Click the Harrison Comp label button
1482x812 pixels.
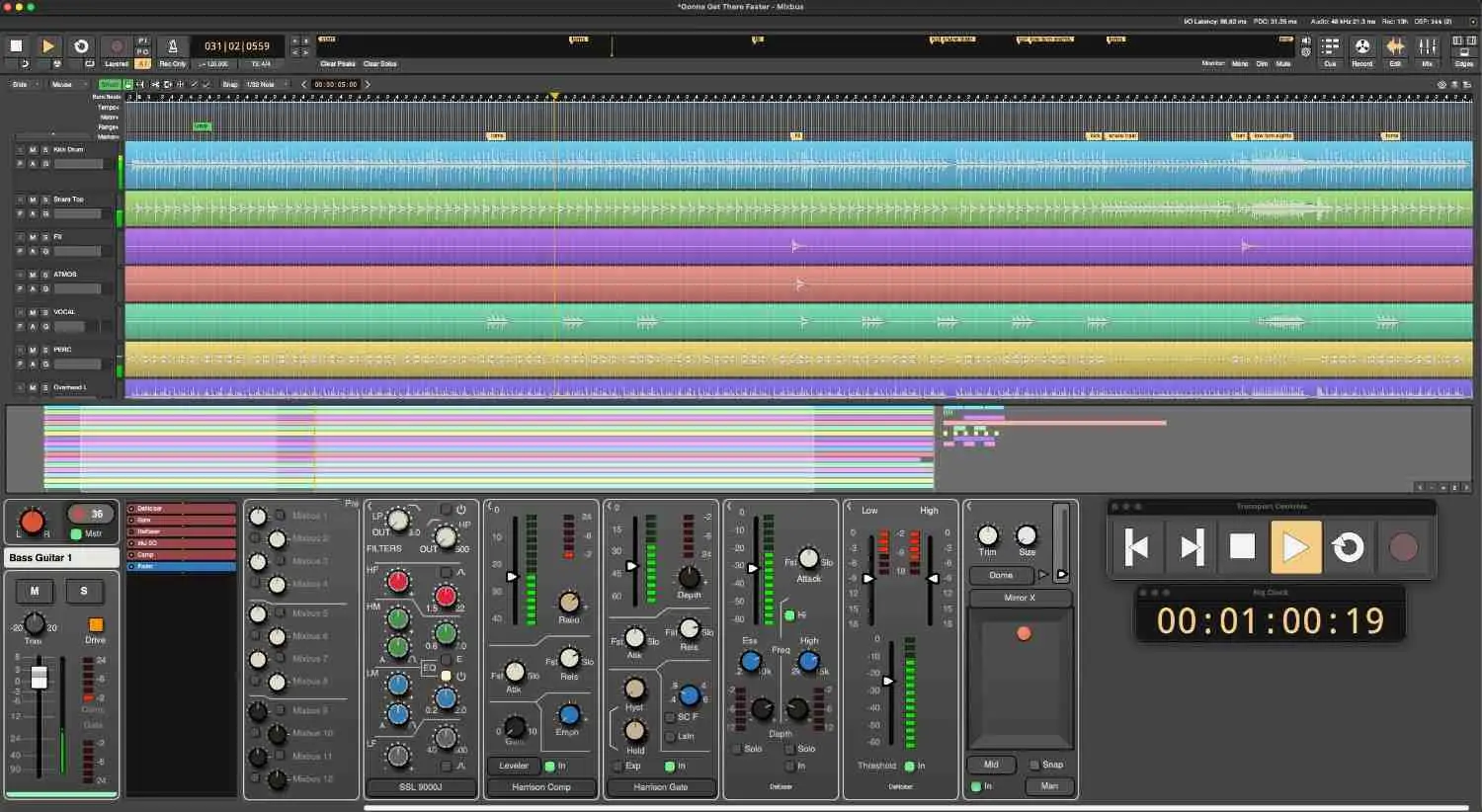tap(541, 787)
